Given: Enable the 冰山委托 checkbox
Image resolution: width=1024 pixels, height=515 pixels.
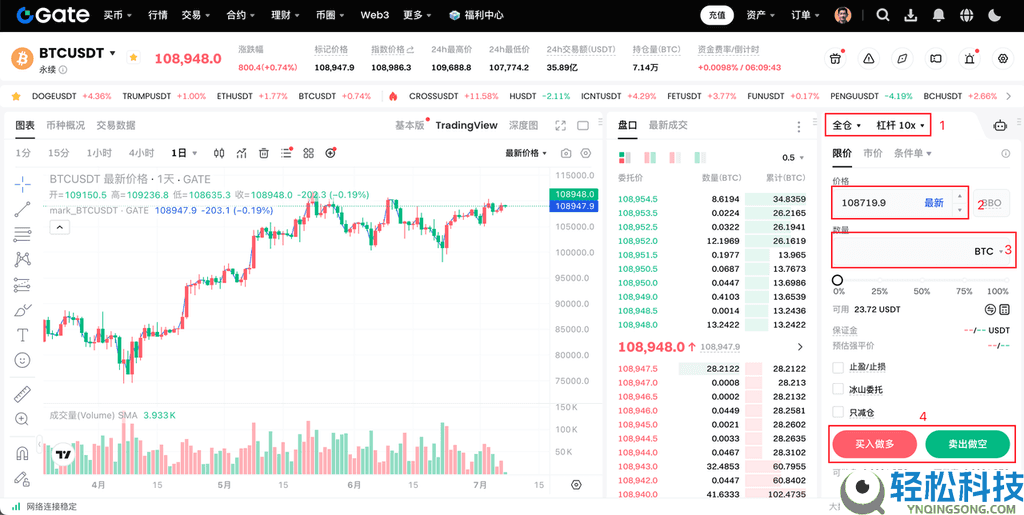Looking at the screenshot, I should (x=838, y=390).
